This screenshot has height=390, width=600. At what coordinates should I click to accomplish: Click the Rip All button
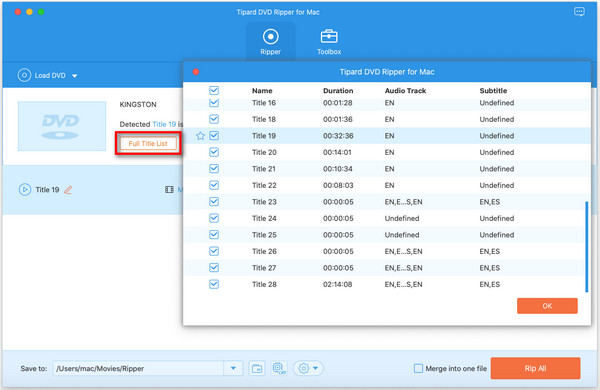pos(535,368)
